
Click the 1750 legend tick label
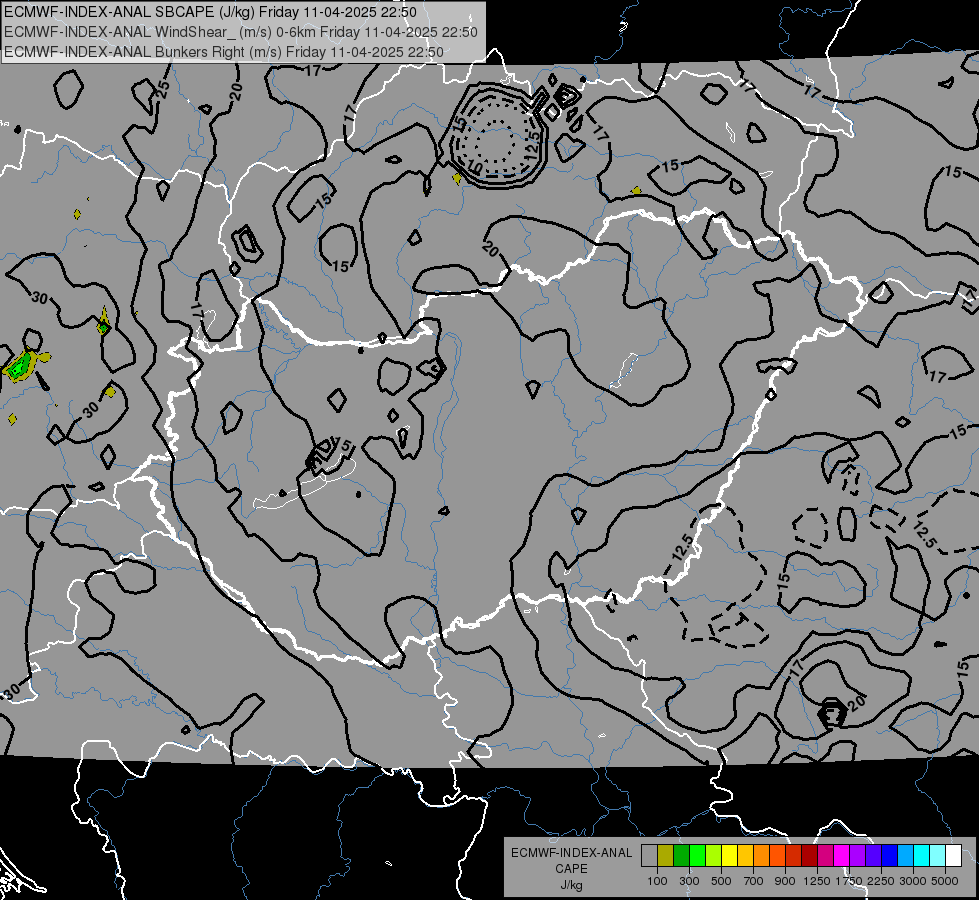click(x=849, y=881)
